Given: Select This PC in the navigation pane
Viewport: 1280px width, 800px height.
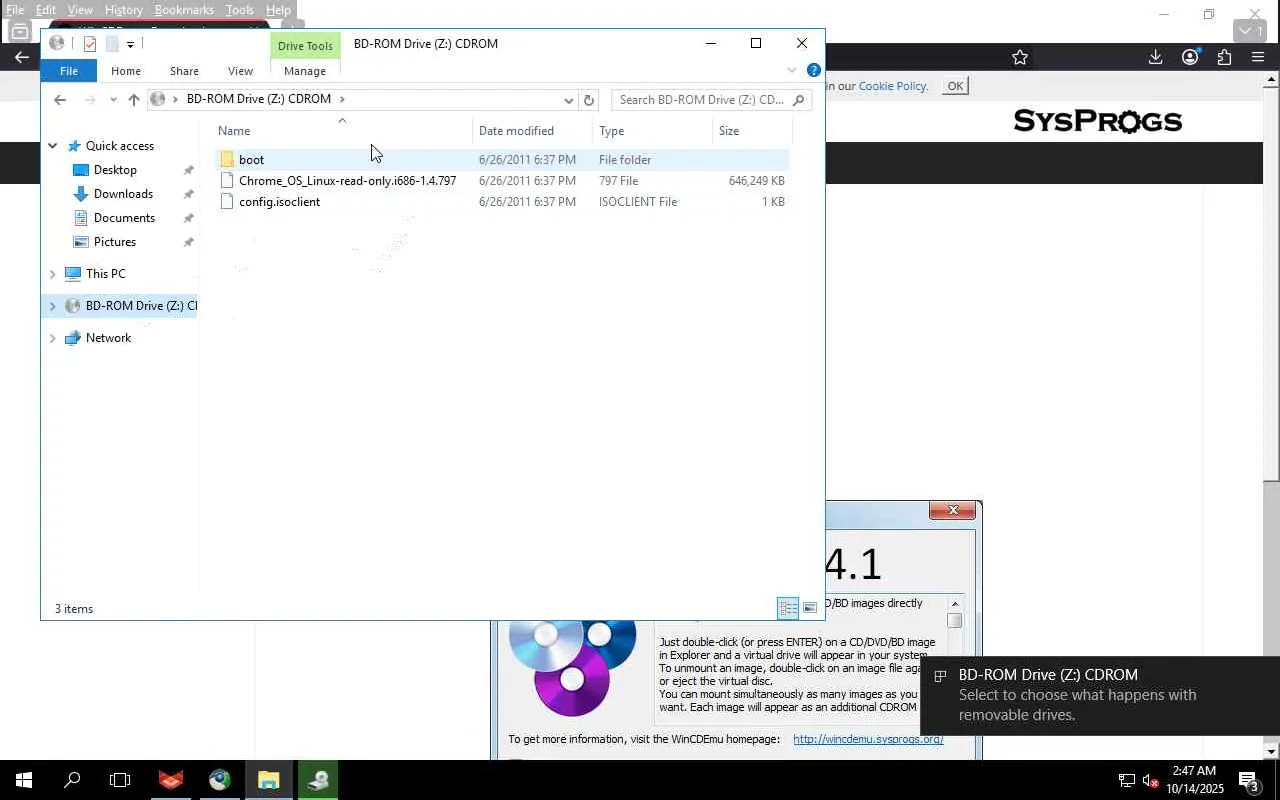Looking at the screenshot, I should 105,274.
